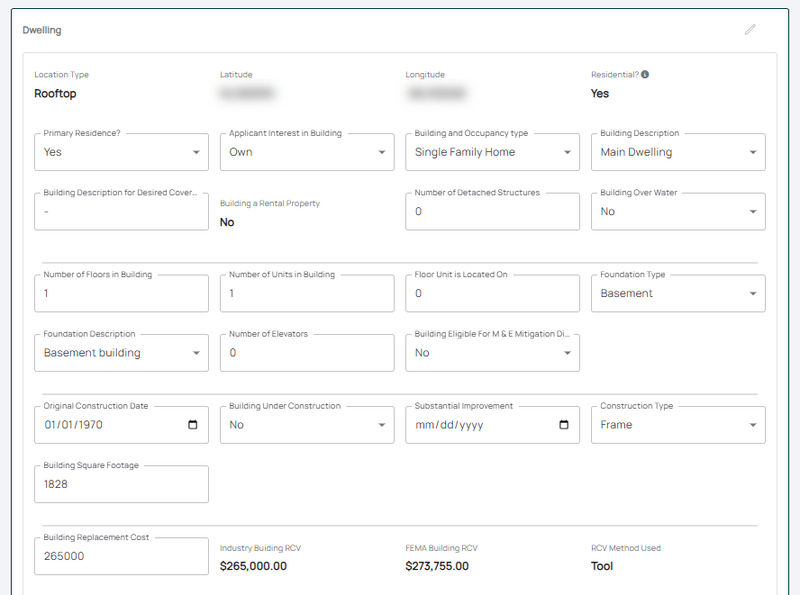
Task: Open the Foundation Description dropdown
Action: tap(196, 352)
